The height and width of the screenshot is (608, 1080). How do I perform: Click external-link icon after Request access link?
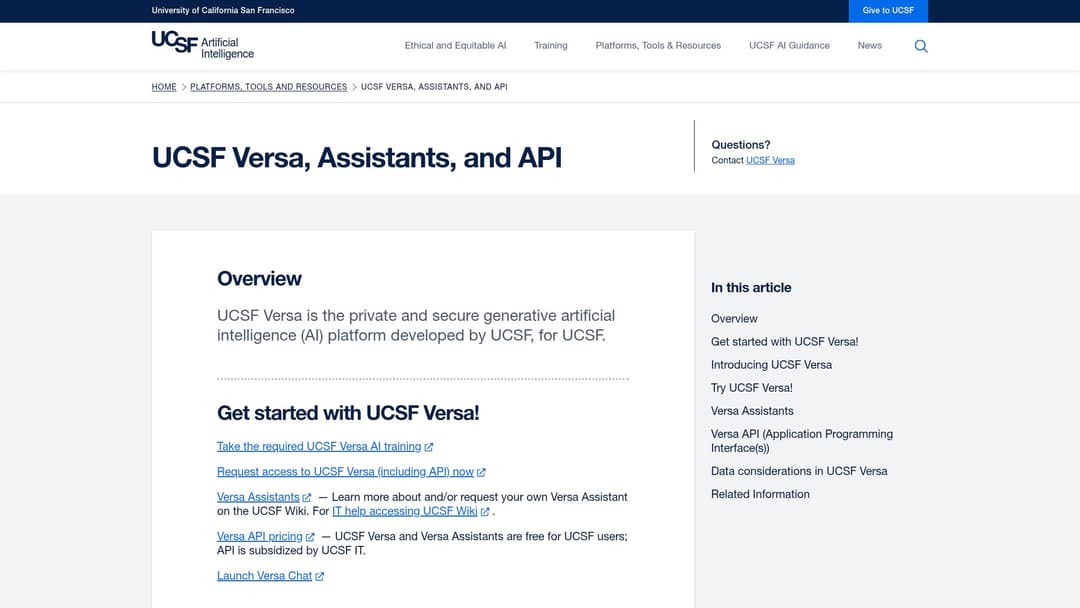tap(481, 472)
